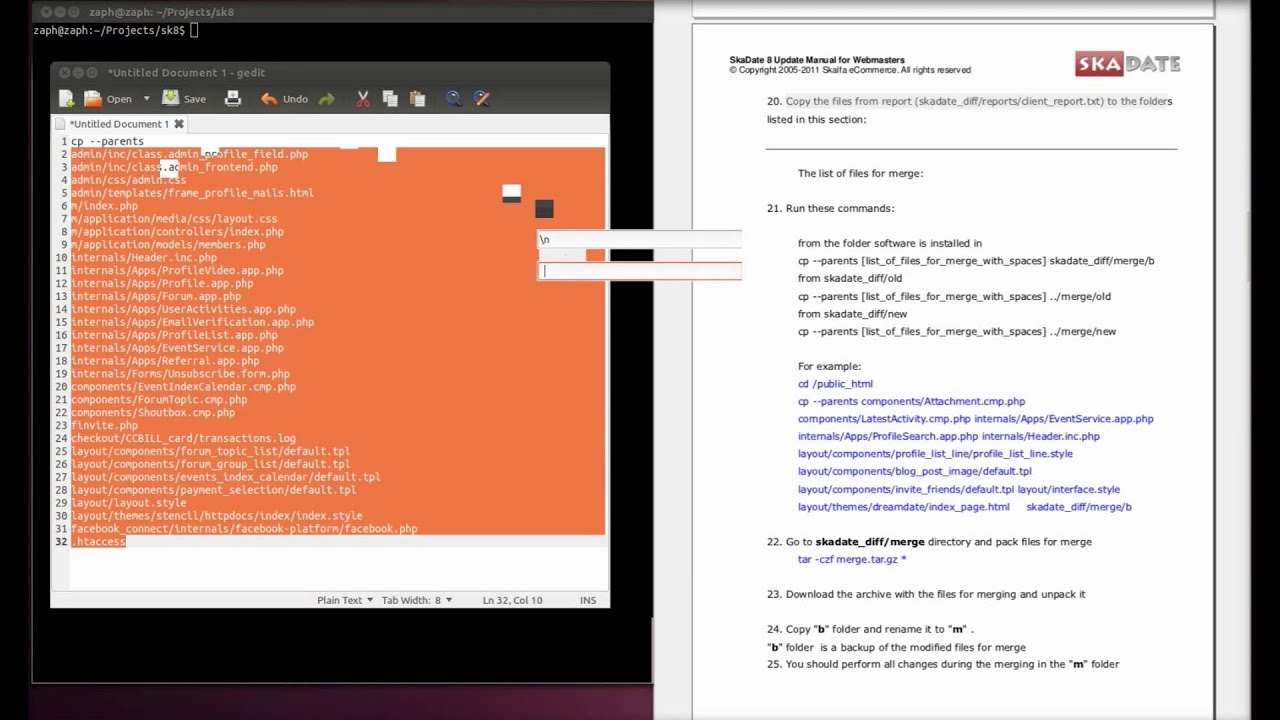1280x720 pixels.
Task: Click 'cp --parents components/Attachment.cmp.php' example line
Action: pyautogui.click(x=911, y=402)
